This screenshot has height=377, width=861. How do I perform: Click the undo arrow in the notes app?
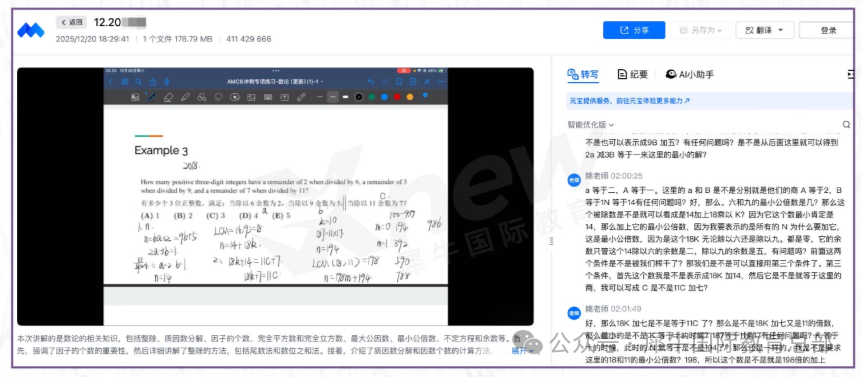pyautogui.click(x=371, y=82)
